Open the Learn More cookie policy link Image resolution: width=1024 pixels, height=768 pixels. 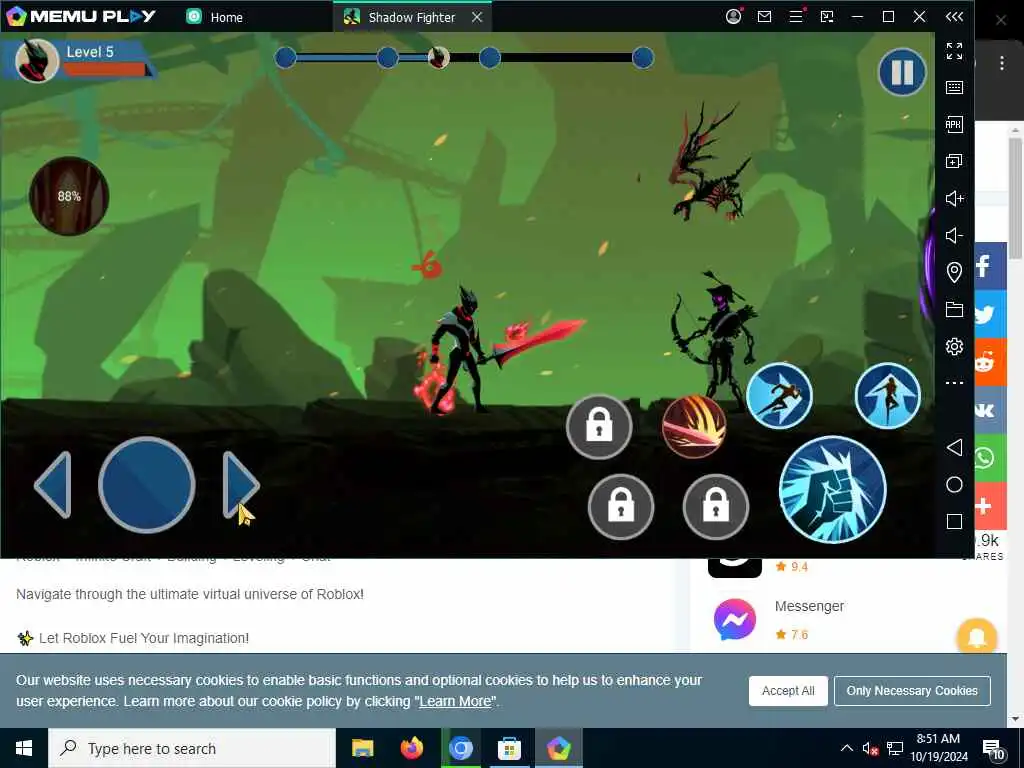pyautogui.click(x=455, y=701)
